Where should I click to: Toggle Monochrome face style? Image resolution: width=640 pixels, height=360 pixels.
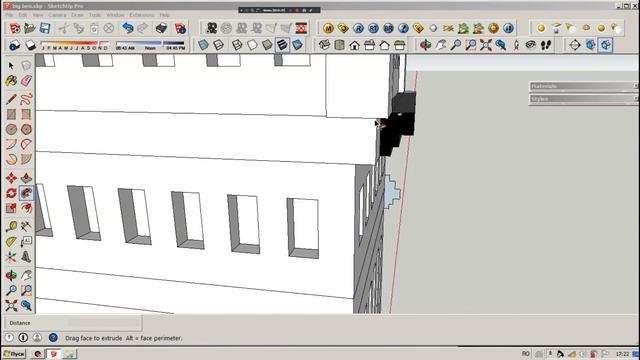pyautogui.click(x=298, y=45)
